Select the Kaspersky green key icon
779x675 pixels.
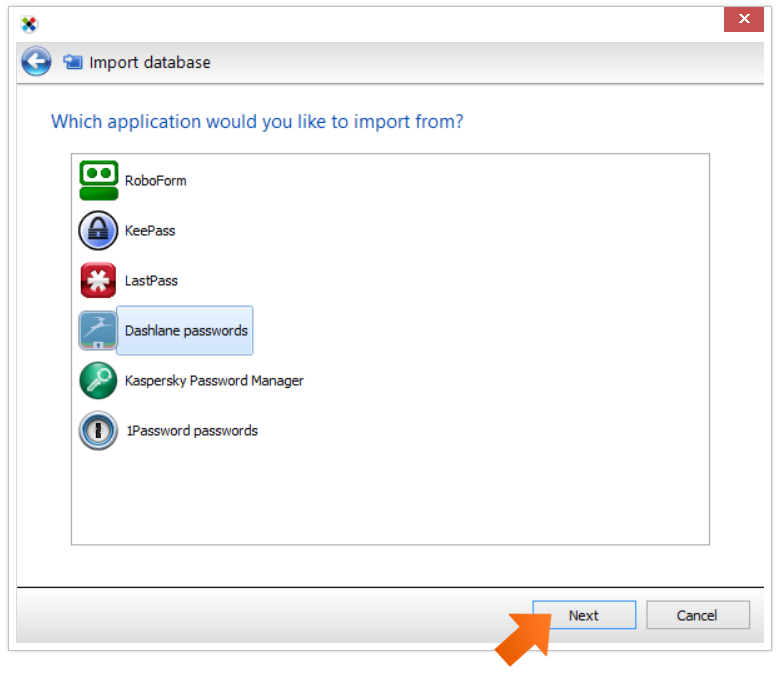(98, 380)
